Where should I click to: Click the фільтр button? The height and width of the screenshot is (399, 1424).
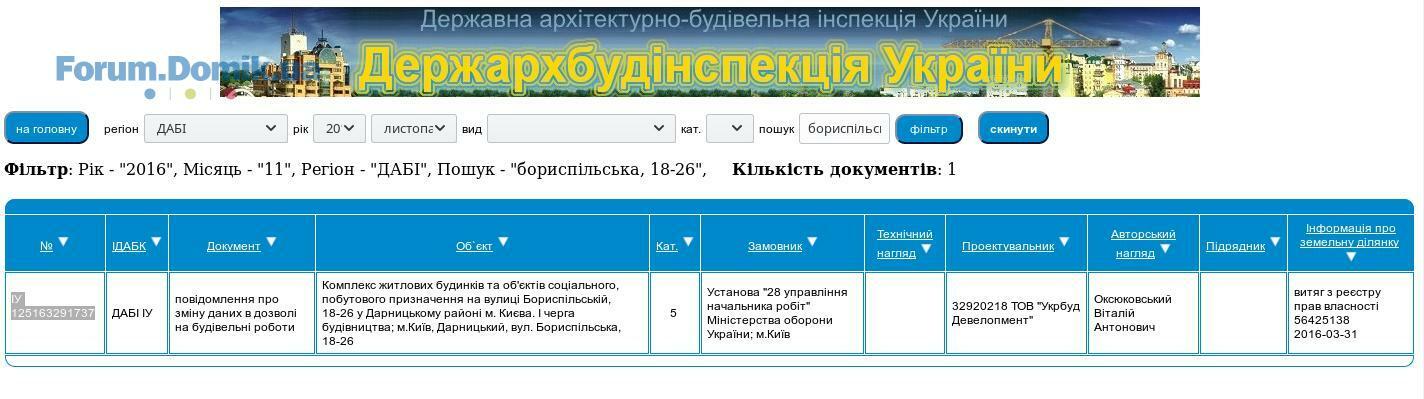pos(929,128)
